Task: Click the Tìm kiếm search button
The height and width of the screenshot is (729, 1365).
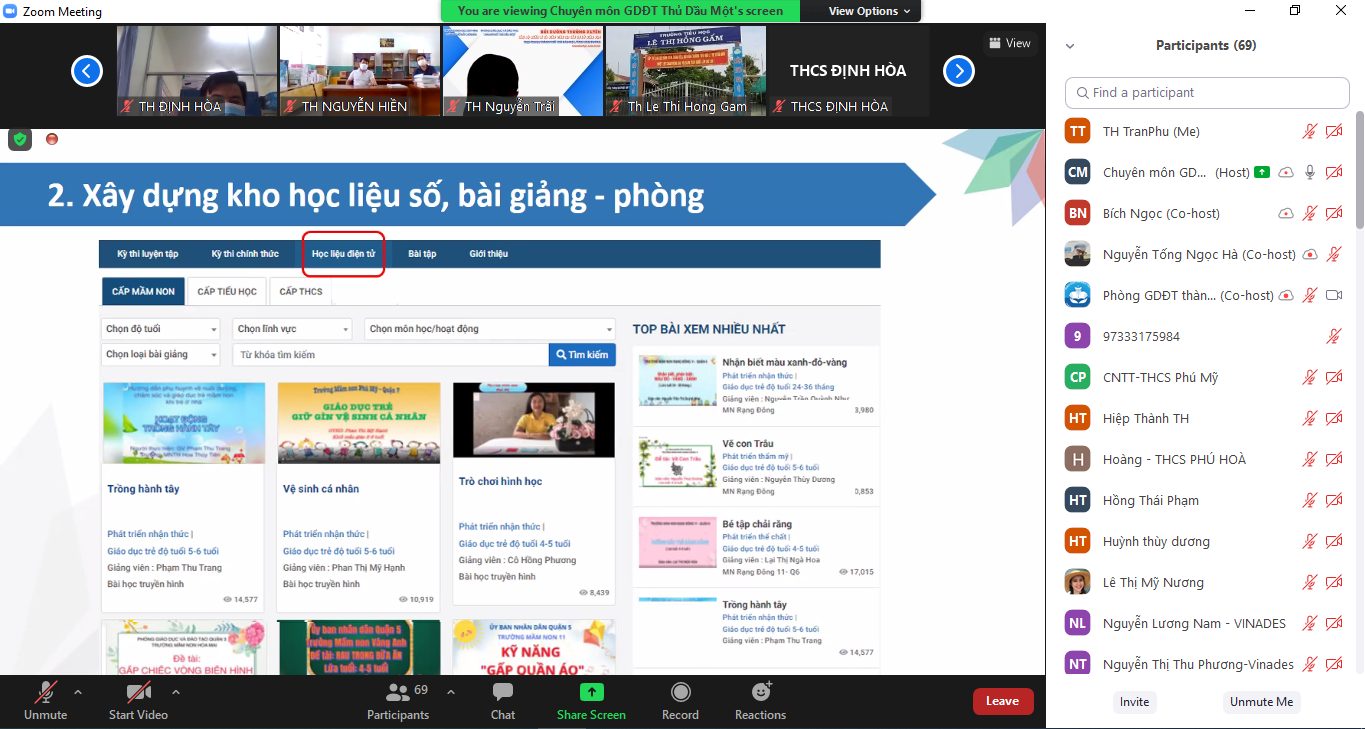Action: (x=582, y=355)
